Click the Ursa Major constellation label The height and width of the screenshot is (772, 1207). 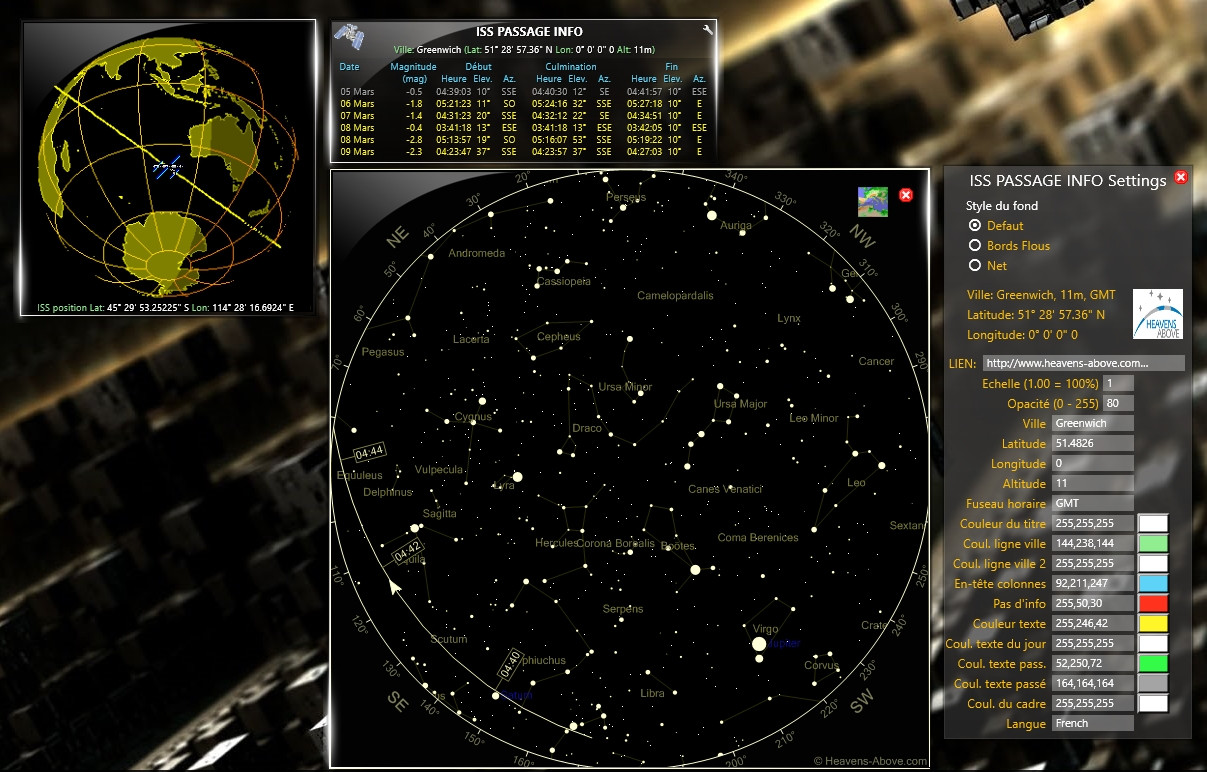coord(741,404)
